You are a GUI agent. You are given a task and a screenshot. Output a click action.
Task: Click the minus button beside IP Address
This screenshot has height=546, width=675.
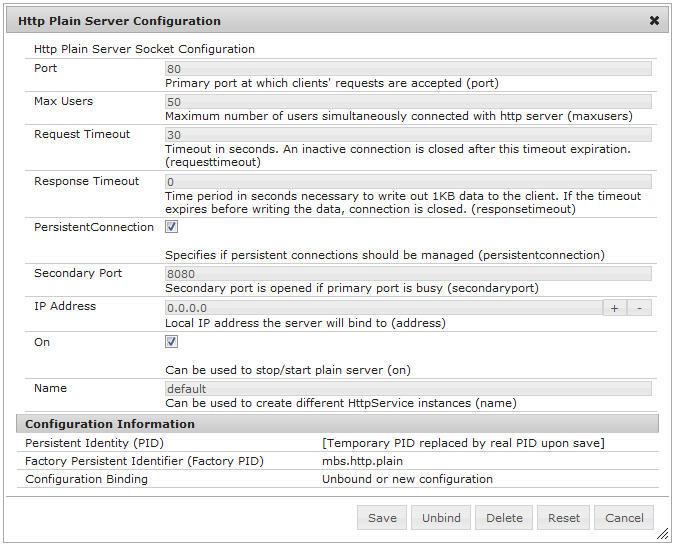640,308
